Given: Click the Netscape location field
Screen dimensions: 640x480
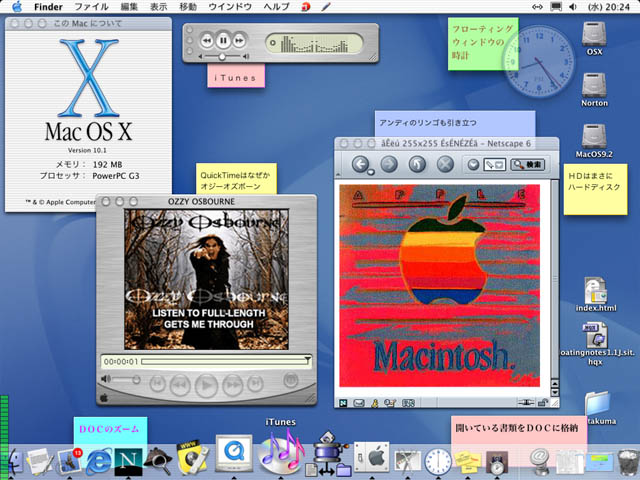Looking at the screenshot, I should pos(494,165).
